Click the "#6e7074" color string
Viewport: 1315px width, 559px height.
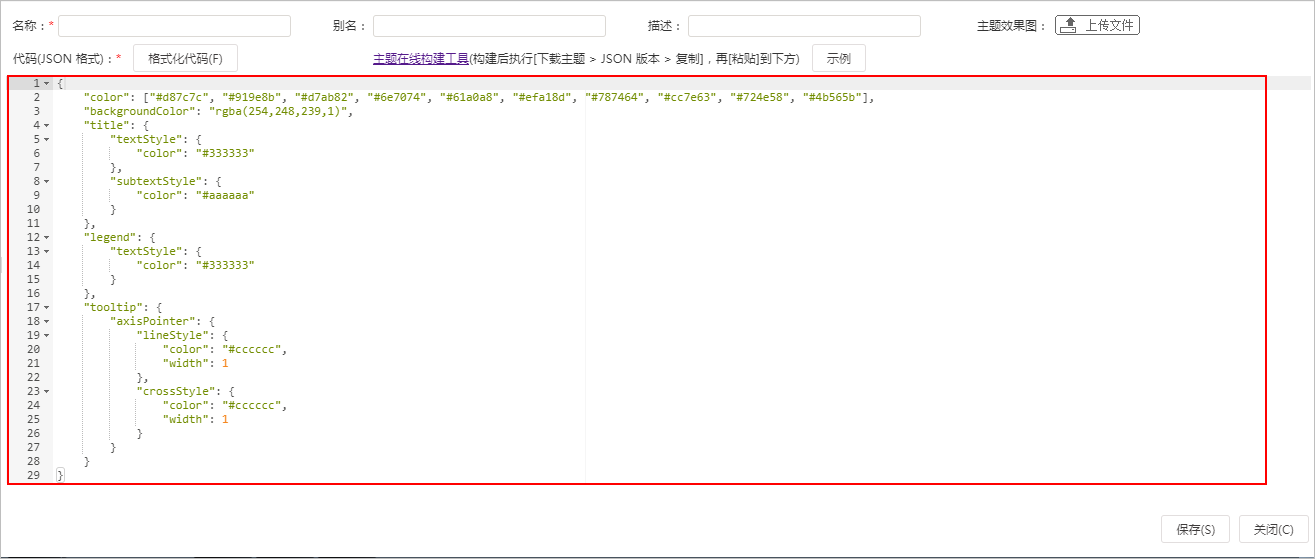coord(398,97)
